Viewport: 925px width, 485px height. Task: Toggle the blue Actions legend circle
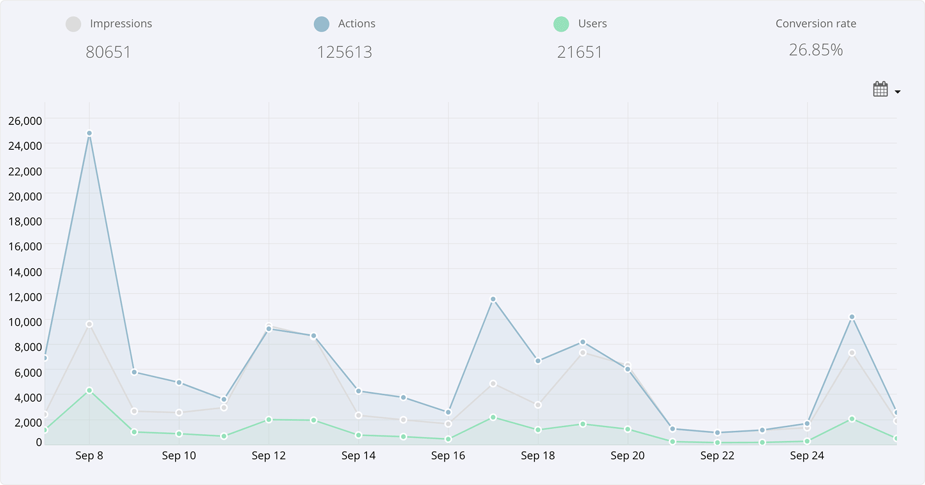321,24
